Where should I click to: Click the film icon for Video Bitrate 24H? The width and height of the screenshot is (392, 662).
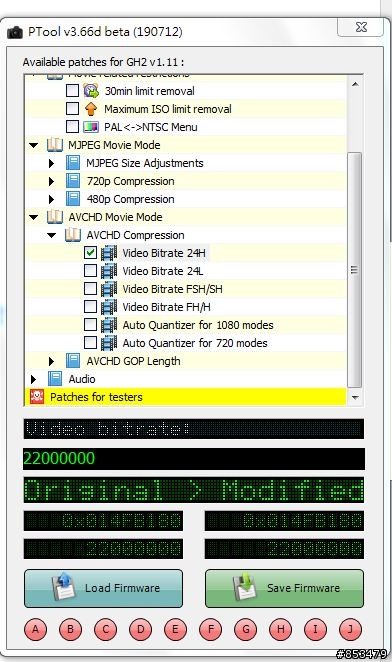(109, 253)
